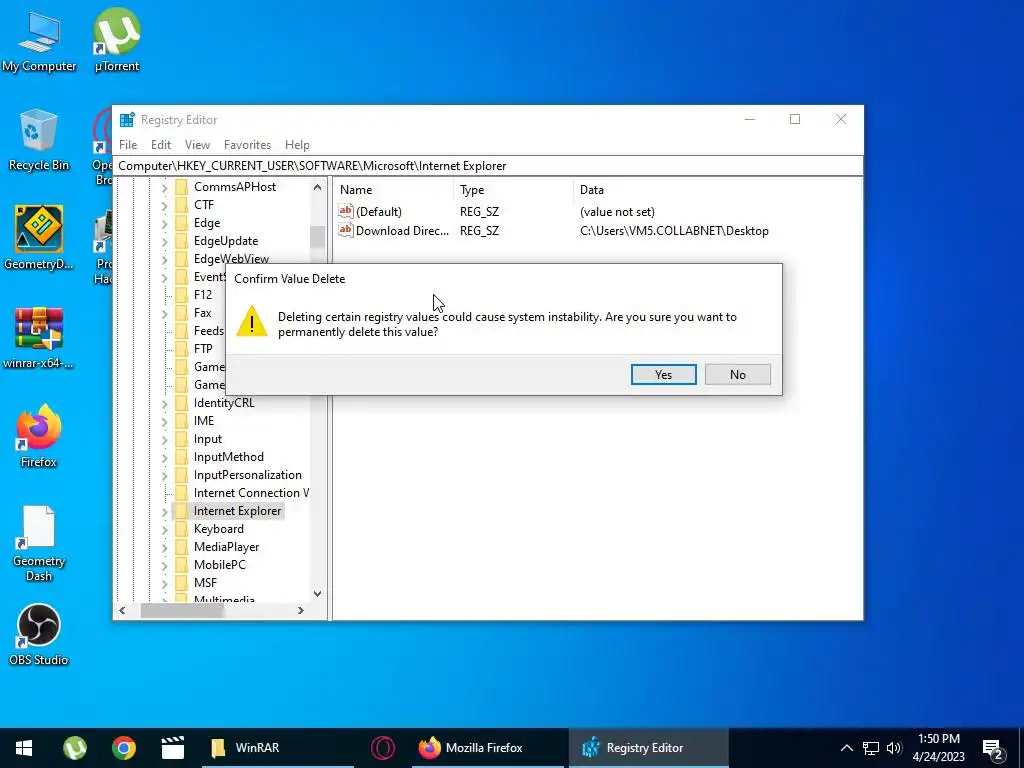Select the MSF folder icon

pyautogui.click(x=181, y=583)
